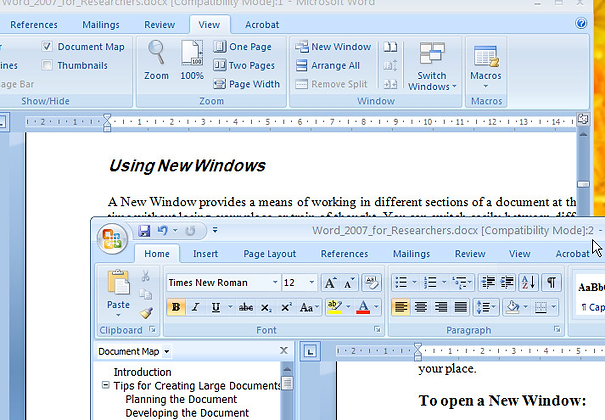The image size is (605, 420).
Task: Select Introduction in Document Map
Action: tap(142, 372)
